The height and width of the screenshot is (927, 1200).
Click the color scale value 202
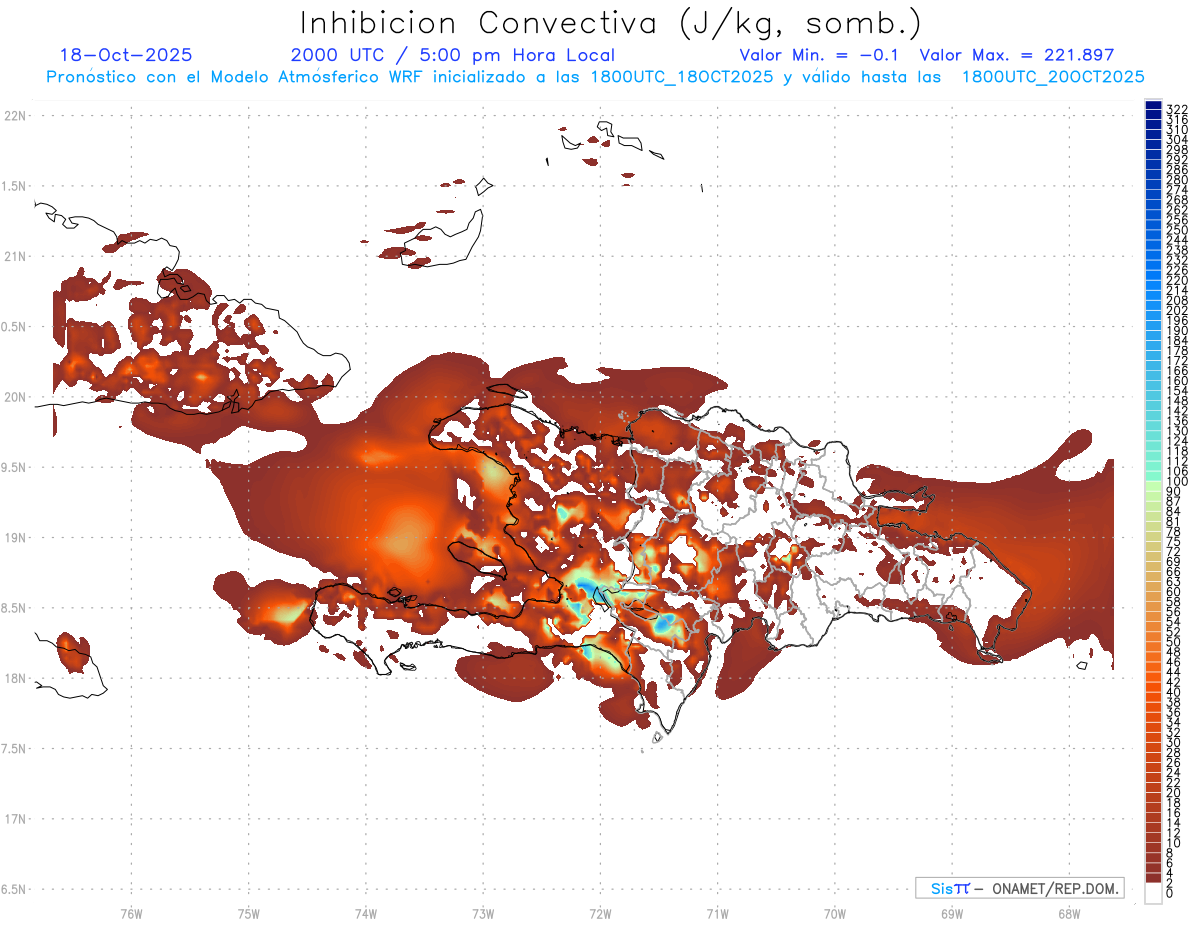pyautogui.click(x=1176, y=310)
